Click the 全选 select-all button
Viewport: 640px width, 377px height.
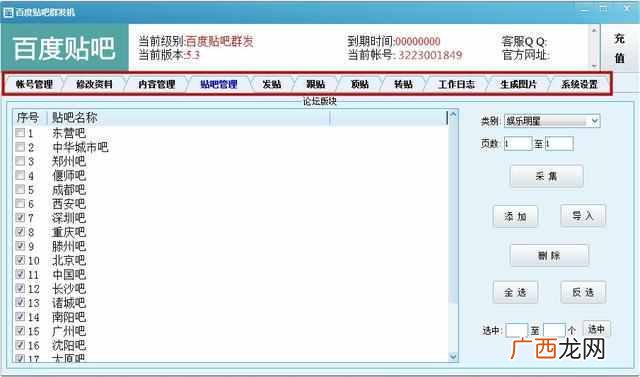(516, 292)
